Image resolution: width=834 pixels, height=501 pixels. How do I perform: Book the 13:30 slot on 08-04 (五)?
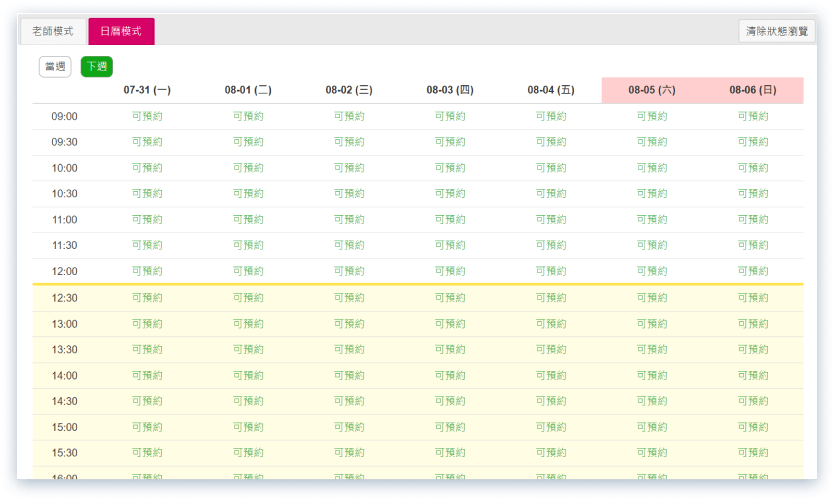551,349
